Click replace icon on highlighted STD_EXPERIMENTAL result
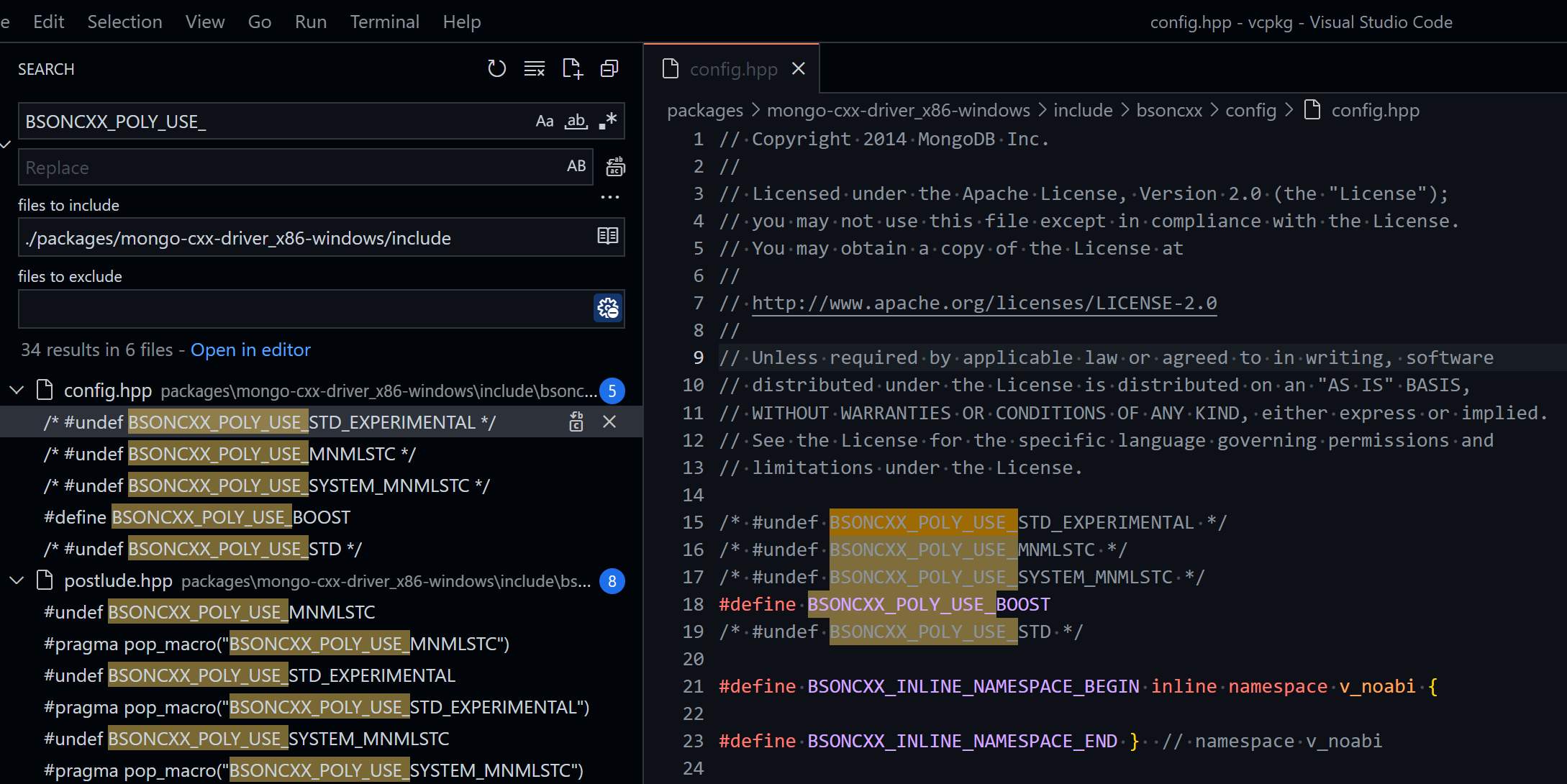Image resolution: width=1567 pixels, height=784 pixels. point(576,422)
